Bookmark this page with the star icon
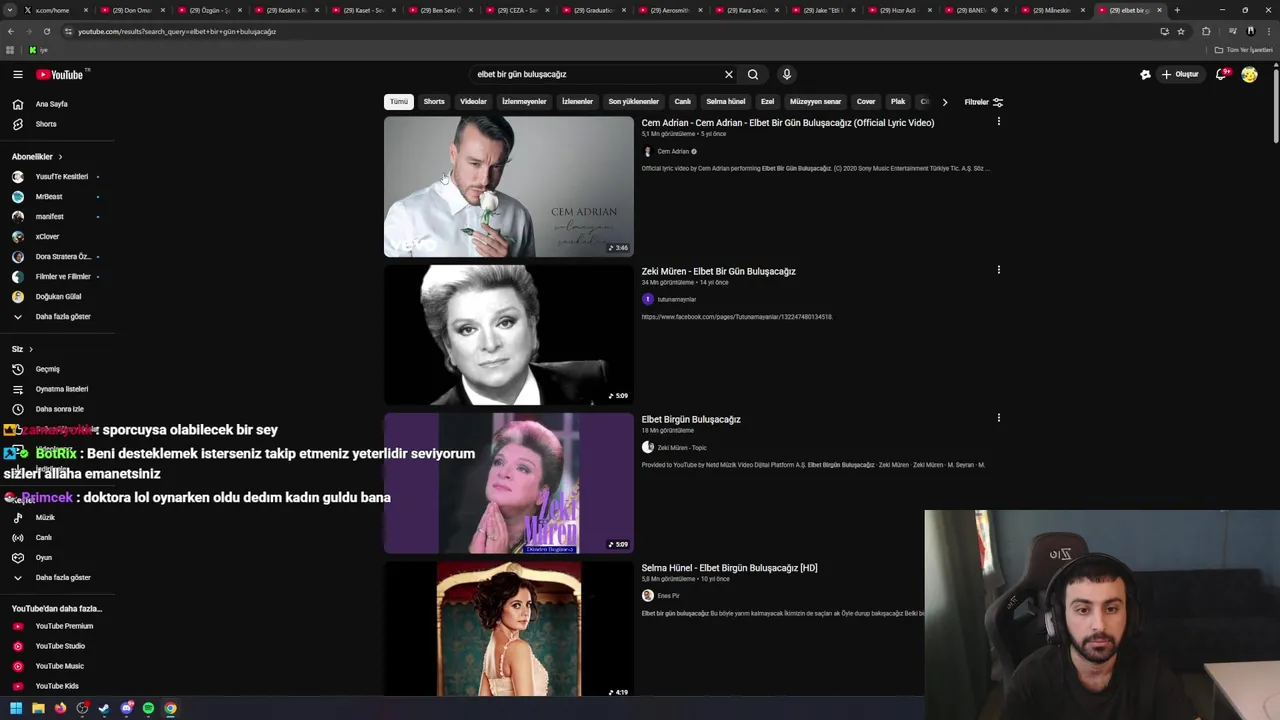Viewport: 1280px width, 720px height. 1181,31
